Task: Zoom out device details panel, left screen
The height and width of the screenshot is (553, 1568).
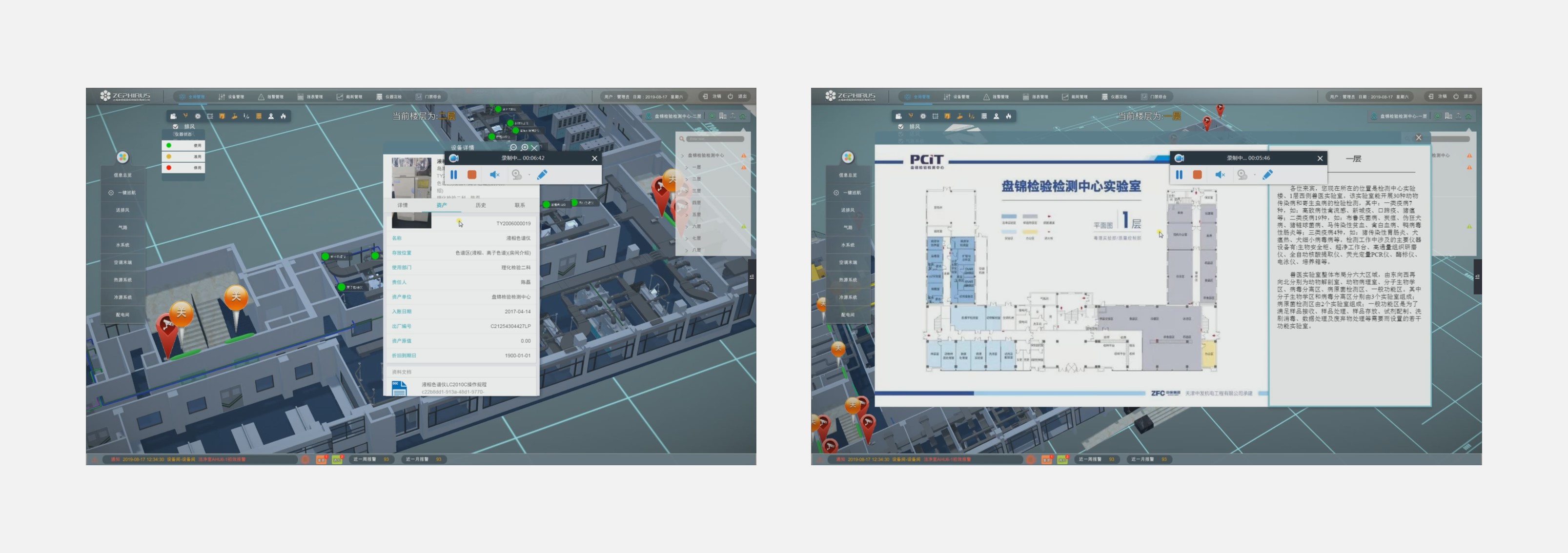Action: click(x=513, y=147)
